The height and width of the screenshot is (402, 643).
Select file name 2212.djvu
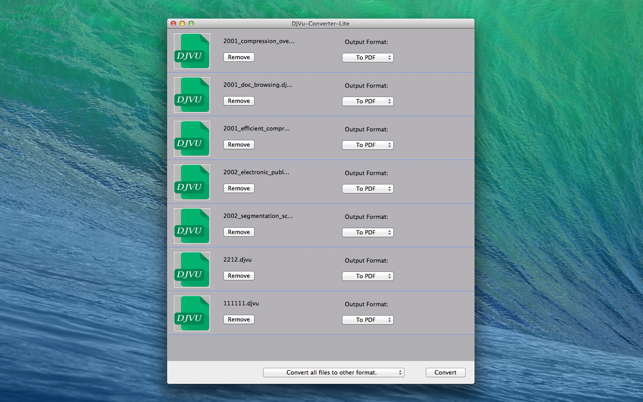point(237,260)
